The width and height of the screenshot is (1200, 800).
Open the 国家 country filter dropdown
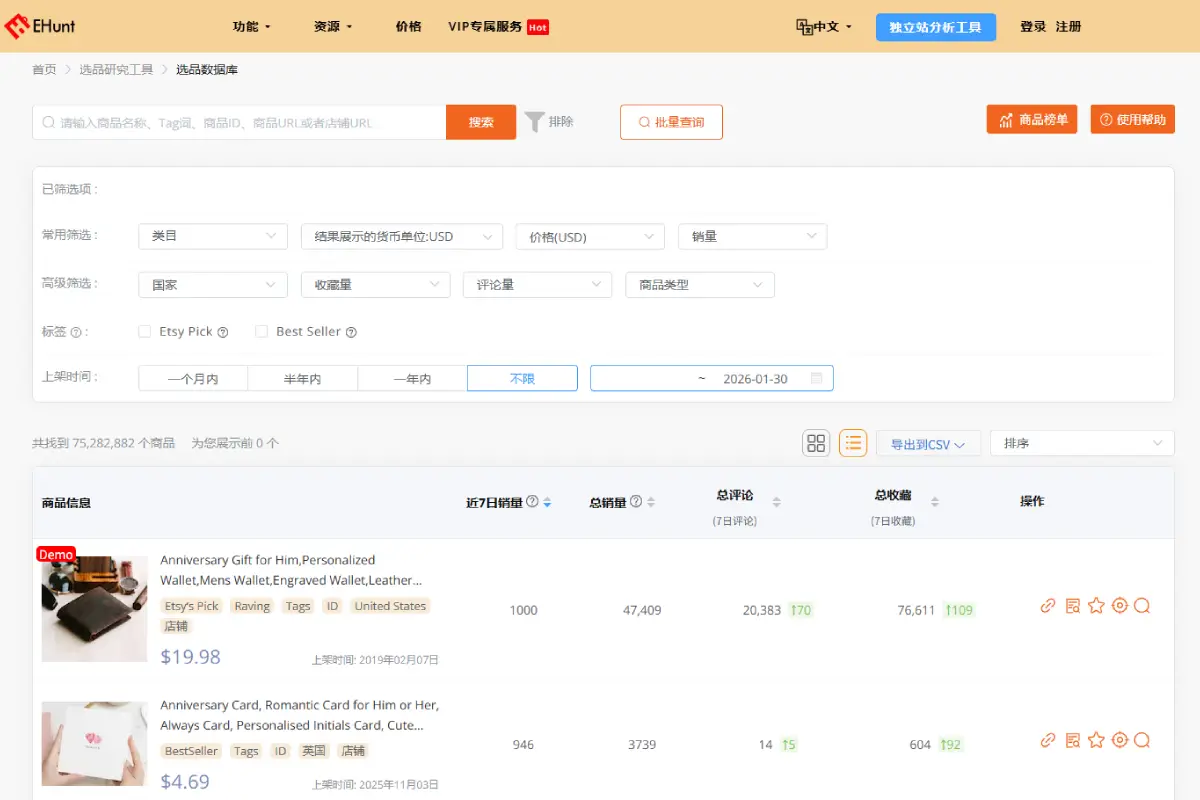pos(212,284)
